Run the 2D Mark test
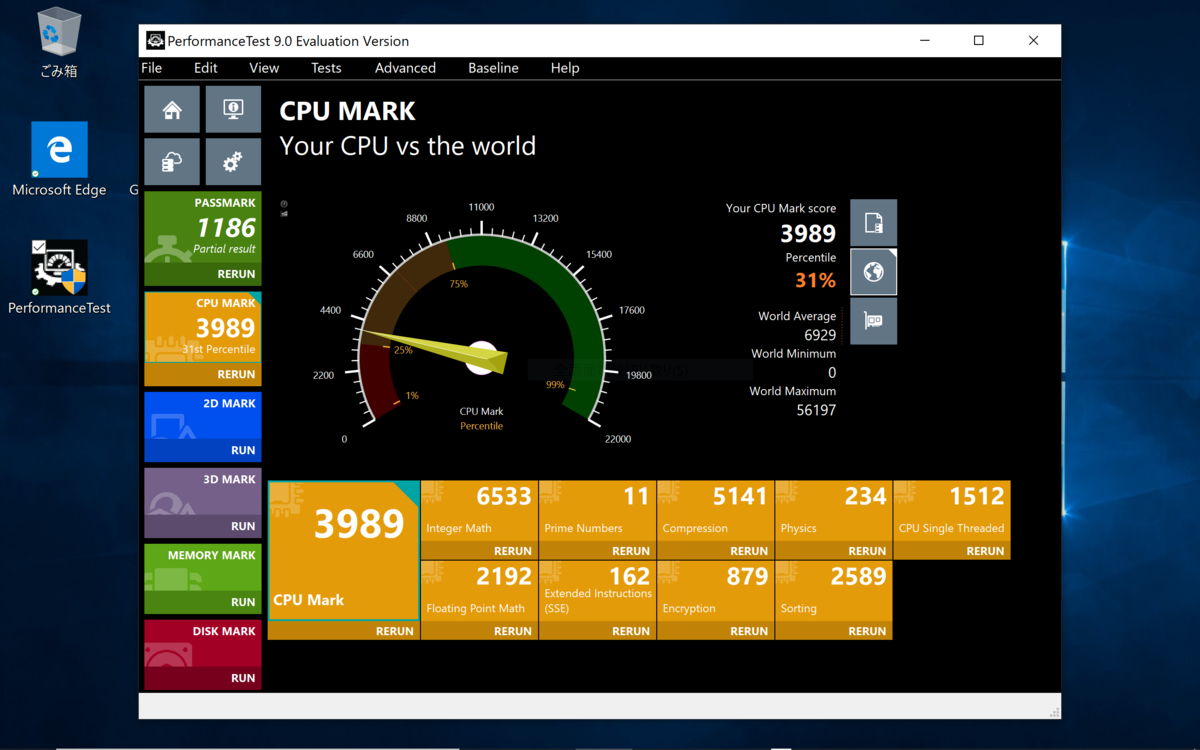 (x=243, y=450)
